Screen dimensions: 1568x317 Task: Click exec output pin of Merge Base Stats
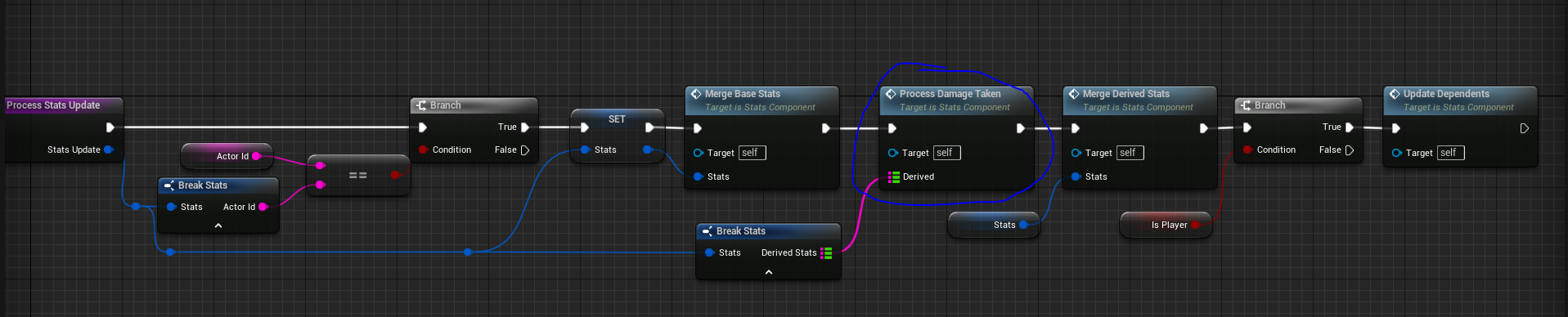point(826,128)
